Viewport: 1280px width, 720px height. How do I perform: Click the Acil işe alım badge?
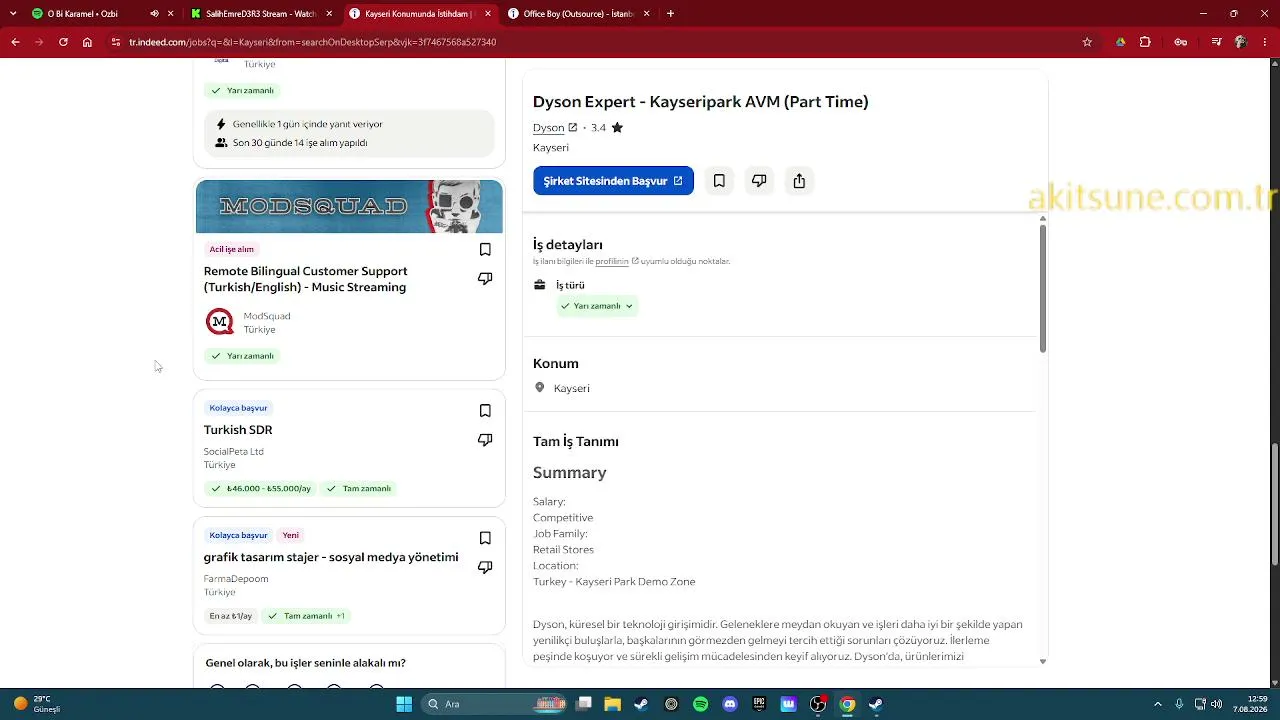[x=231, y=249]
